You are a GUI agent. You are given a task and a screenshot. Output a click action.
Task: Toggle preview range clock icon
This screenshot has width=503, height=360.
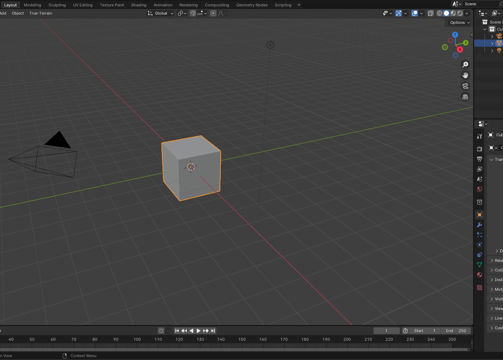click(405, 331)
